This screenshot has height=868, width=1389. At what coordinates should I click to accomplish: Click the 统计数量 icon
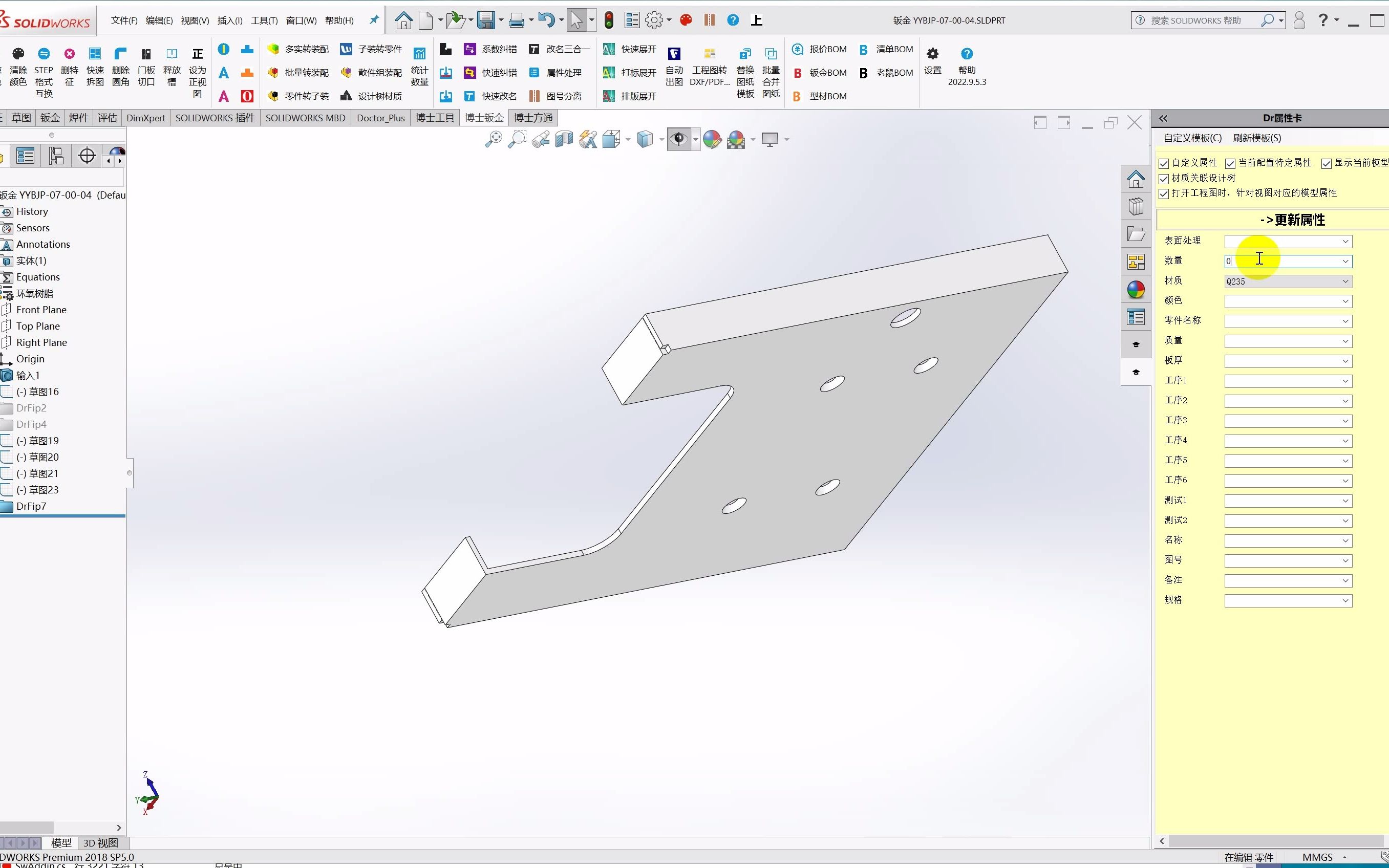click(x=419, y=54)
